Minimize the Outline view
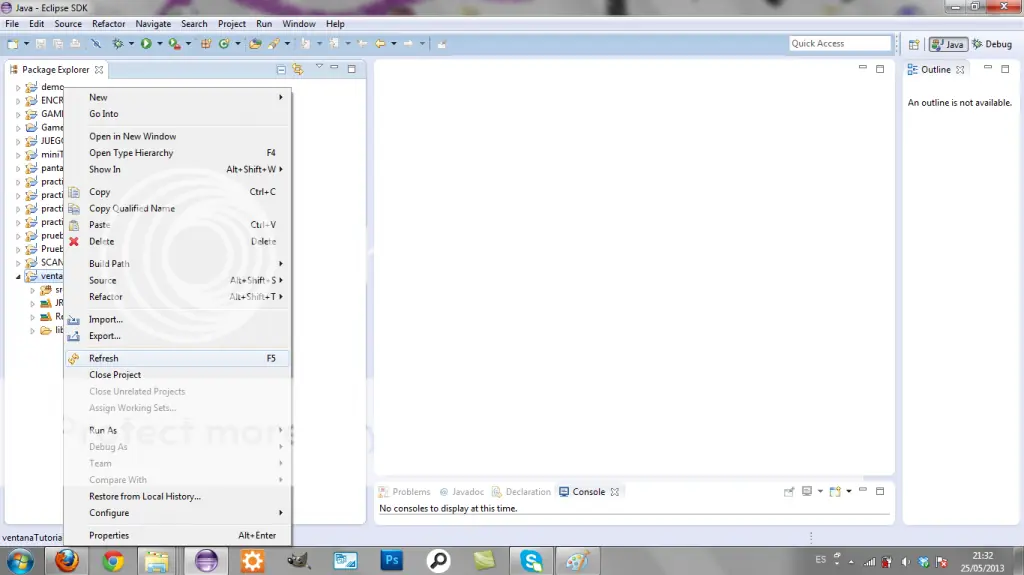The width and height of the screenshot is (1024, 575). (987, 68)
